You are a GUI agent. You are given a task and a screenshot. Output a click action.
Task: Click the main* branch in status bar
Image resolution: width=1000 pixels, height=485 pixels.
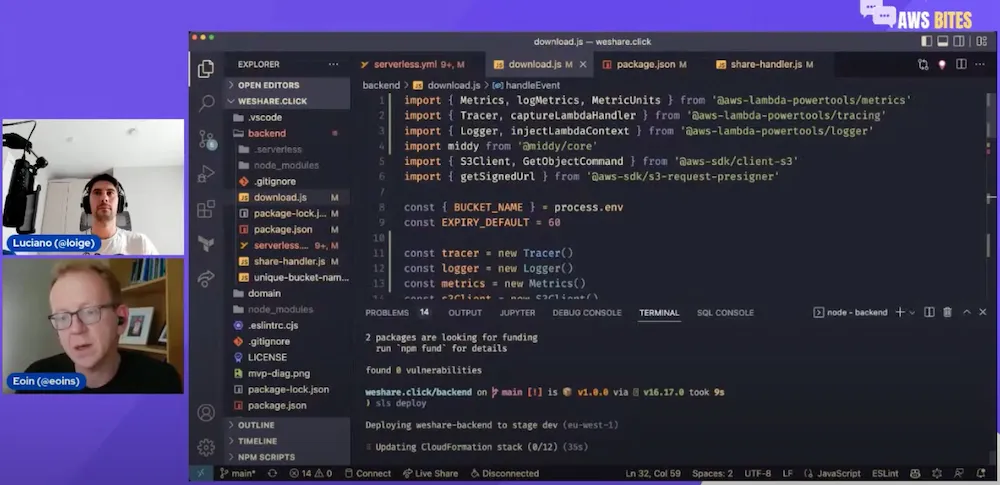pyautogui.click(x=238, y=474)
